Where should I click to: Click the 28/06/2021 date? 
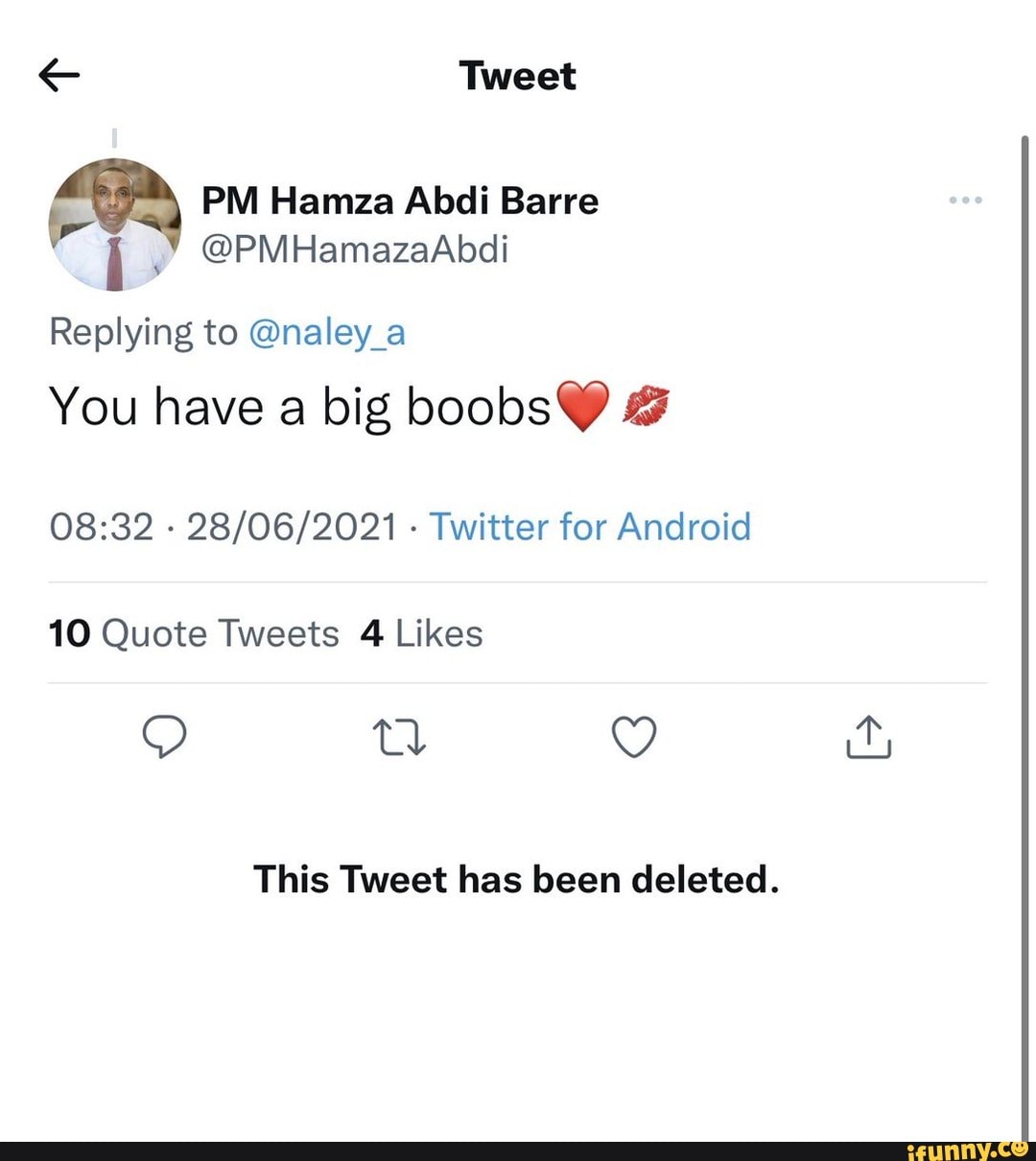(292, 527)
